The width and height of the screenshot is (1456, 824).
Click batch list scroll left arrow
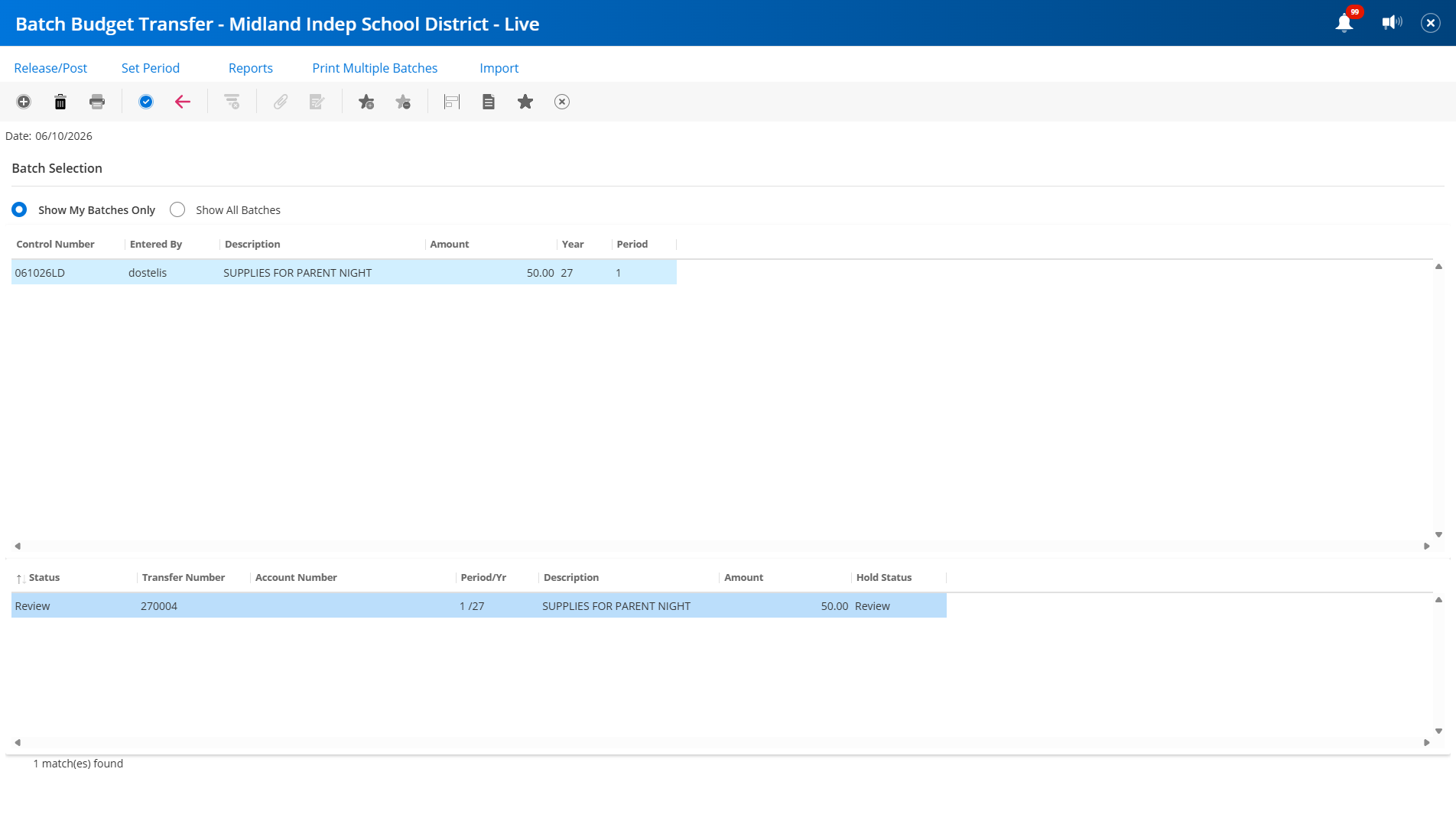tap(18, 547)
